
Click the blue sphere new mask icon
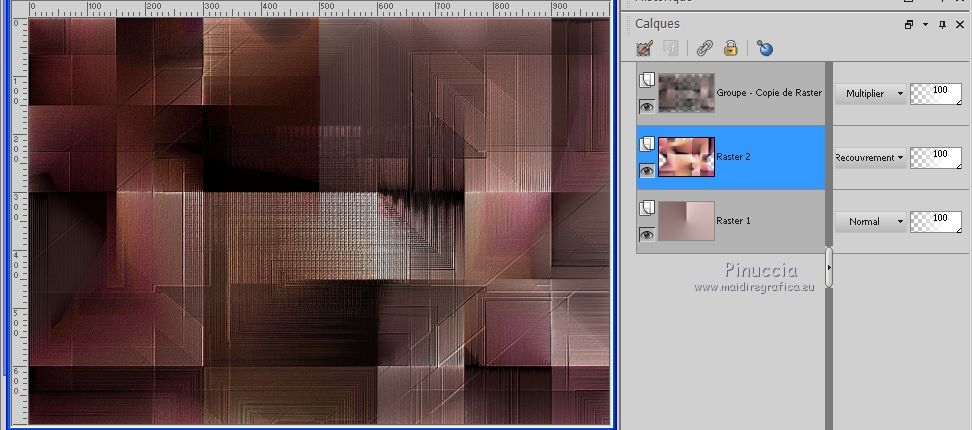(765, 48)
